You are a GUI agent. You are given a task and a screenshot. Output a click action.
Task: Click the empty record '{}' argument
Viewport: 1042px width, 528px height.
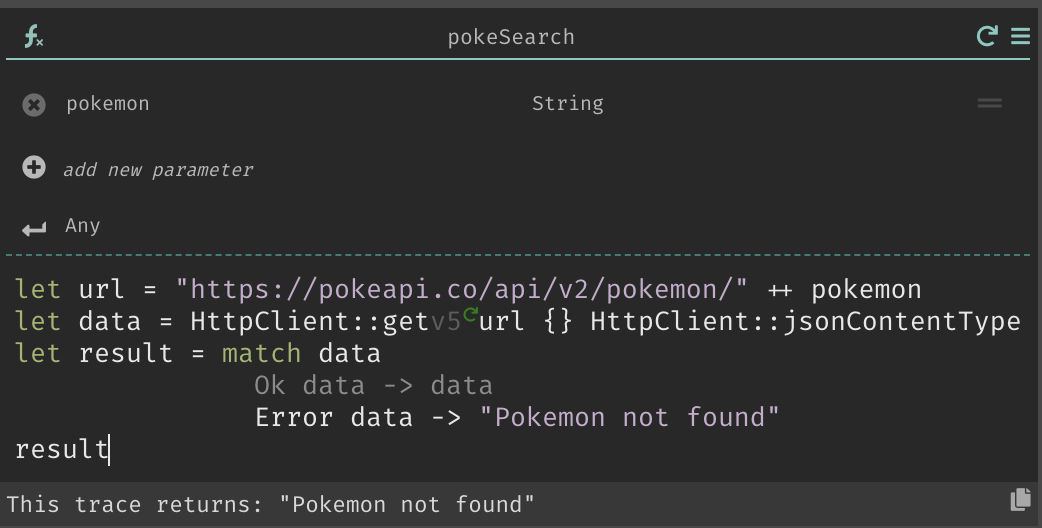point(558,322)
